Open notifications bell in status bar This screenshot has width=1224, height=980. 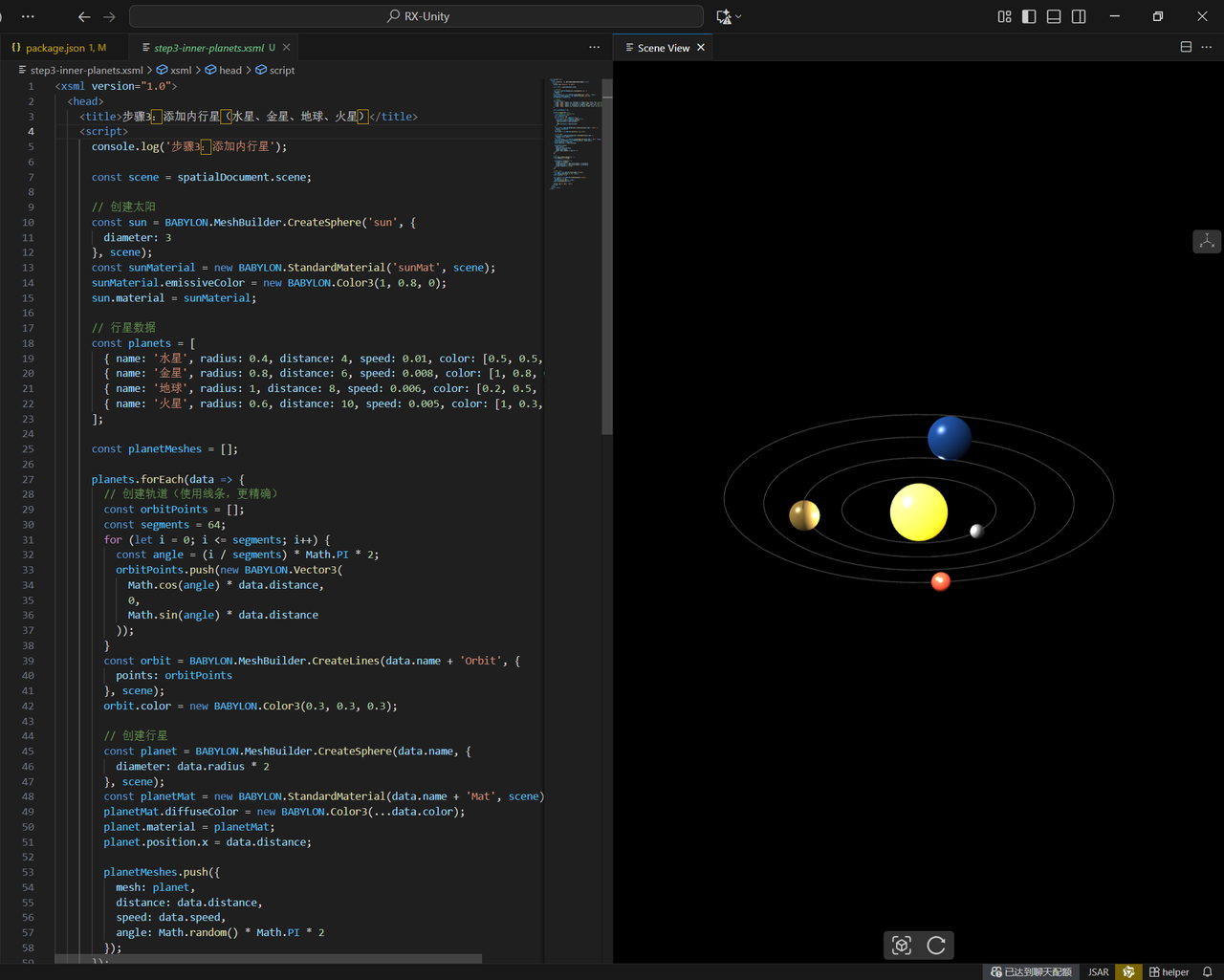pyautogui.click(x=1208, y=971)
